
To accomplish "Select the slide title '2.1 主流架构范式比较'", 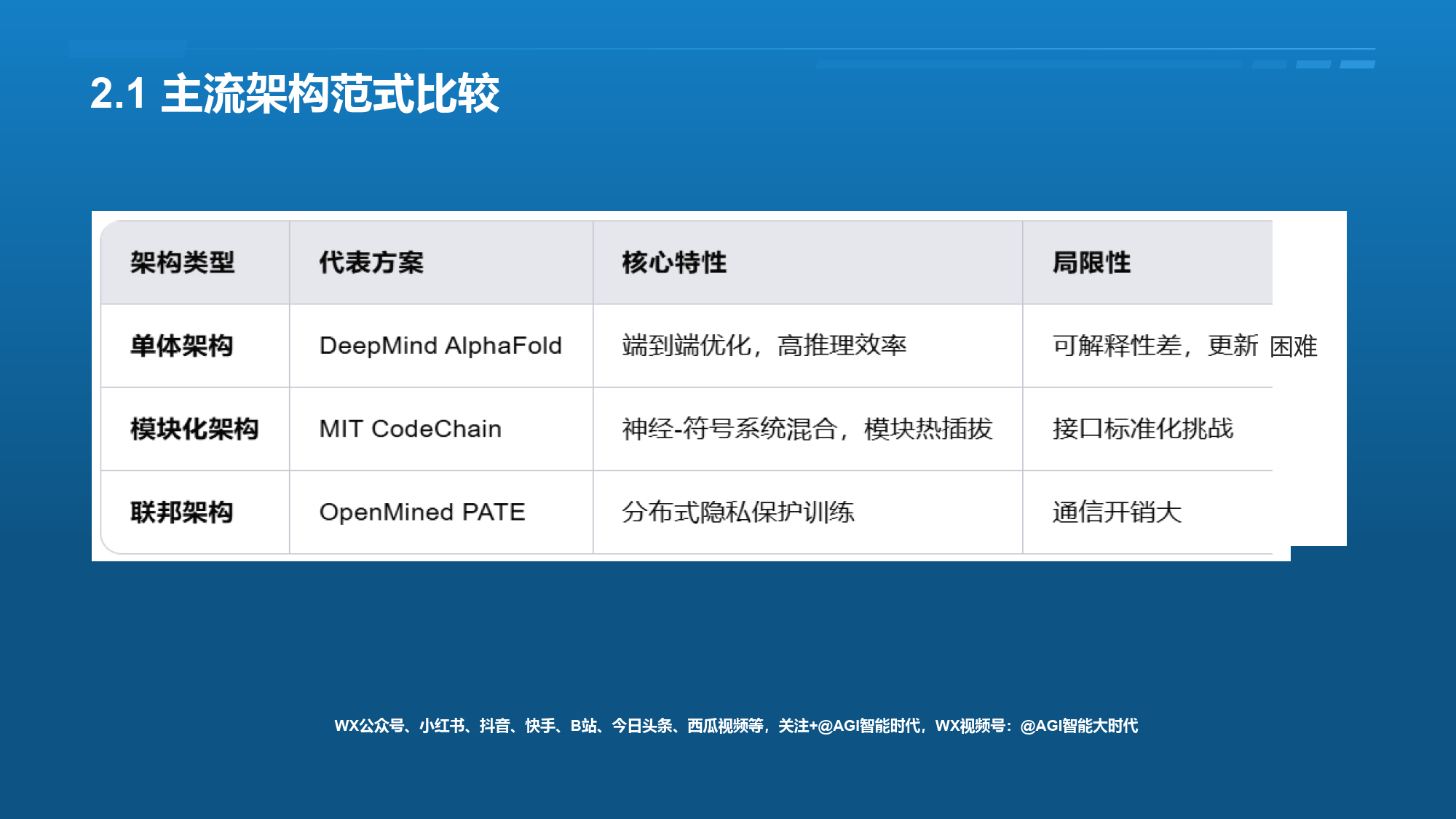I will click(x=295, y=94).
